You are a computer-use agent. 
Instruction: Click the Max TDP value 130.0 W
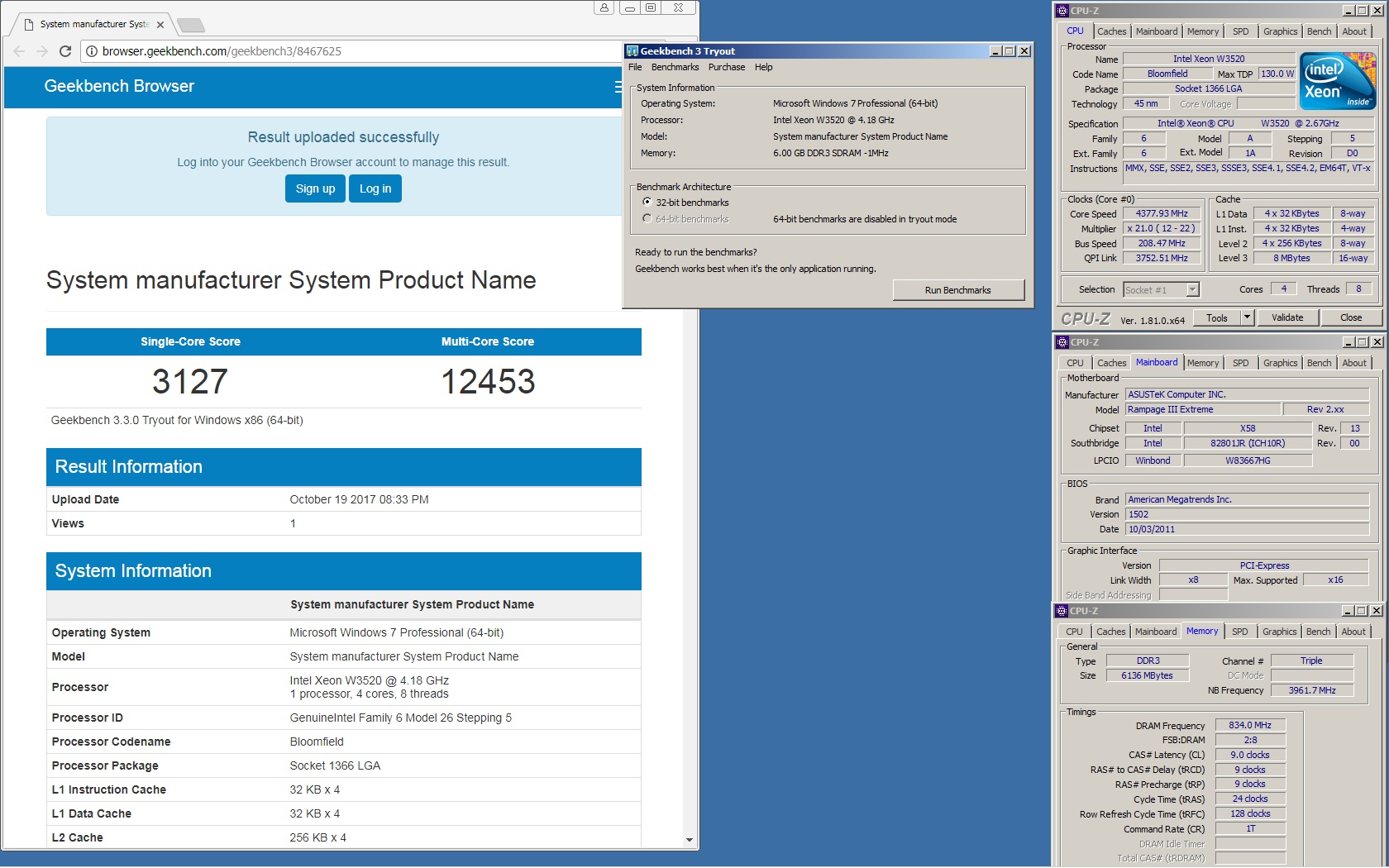[1277, 74]
